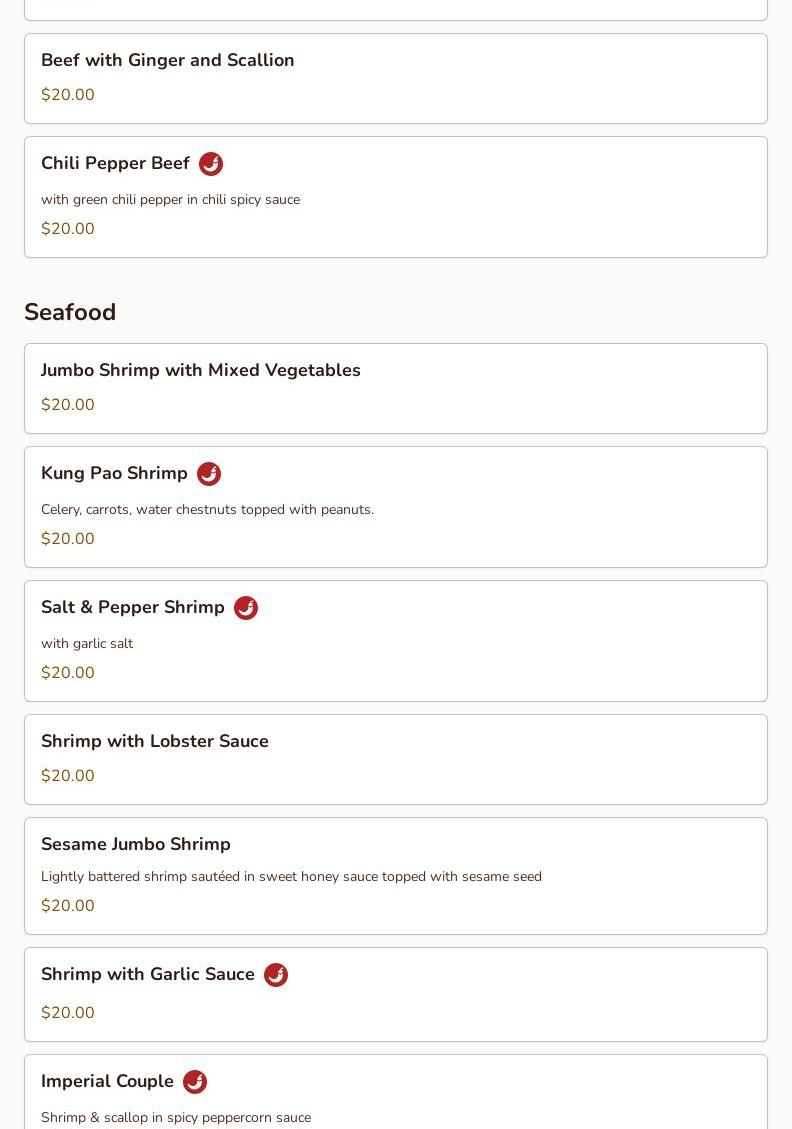Open Jumbo Shrimp with Mixed Vegetables card
This screenshot has height=1129, width=792.
click(x=396, y=389)
